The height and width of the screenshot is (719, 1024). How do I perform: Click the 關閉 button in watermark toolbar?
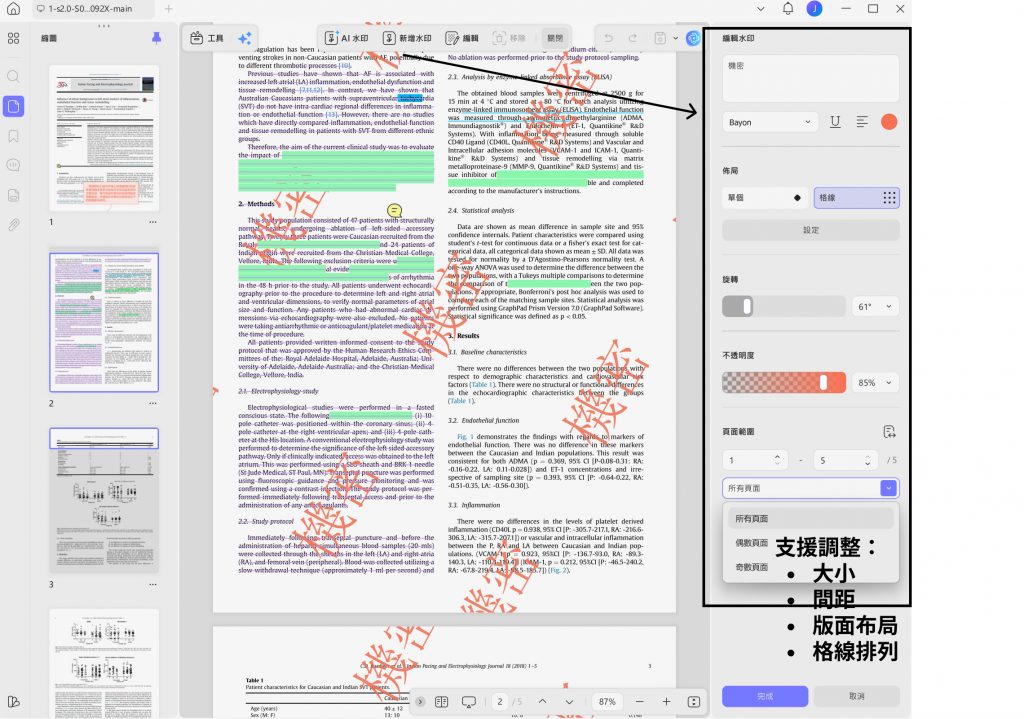click(555, 39)
